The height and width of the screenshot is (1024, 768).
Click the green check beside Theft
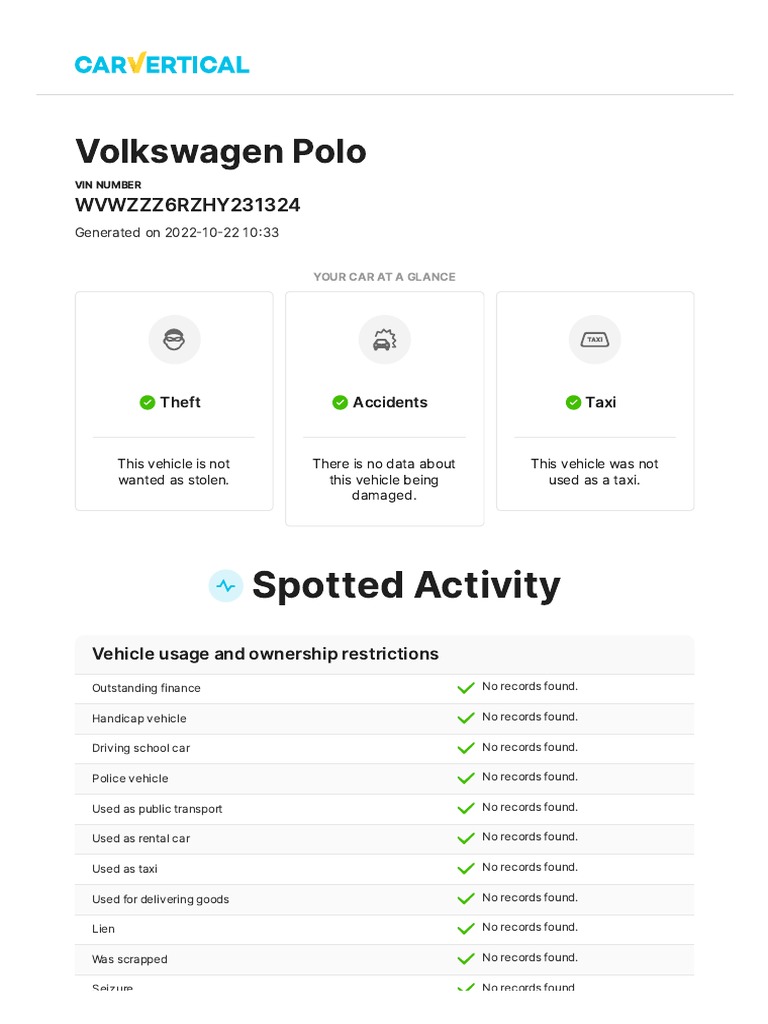click(x=148, y=402)
